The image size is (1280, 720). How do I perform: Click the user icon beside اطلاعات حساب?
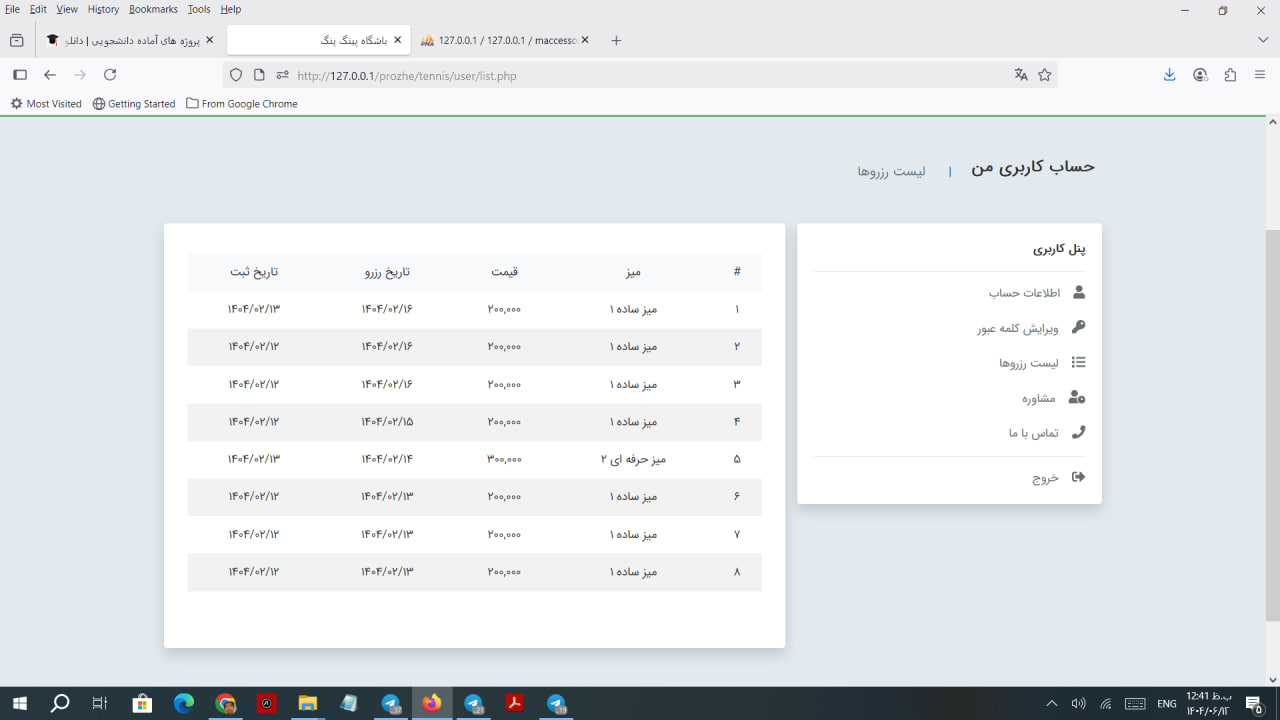(x=1078, y=293)
